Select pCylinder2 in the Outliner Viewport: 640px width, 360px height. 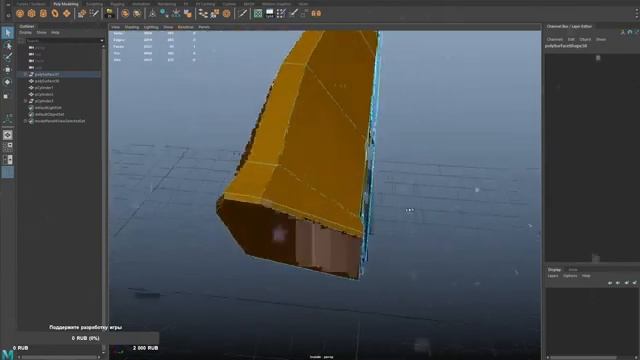pos(44,94)
